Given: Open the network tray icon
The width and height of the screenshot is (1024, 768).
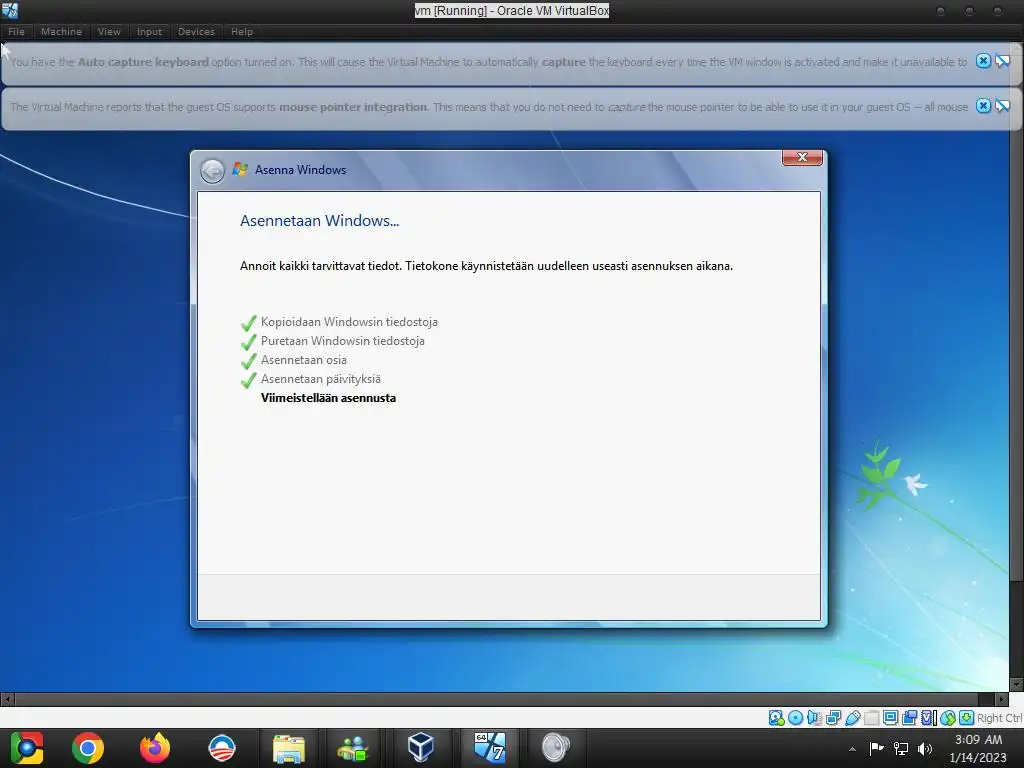Looking at the screenshot, I should (x=901, y=748).
